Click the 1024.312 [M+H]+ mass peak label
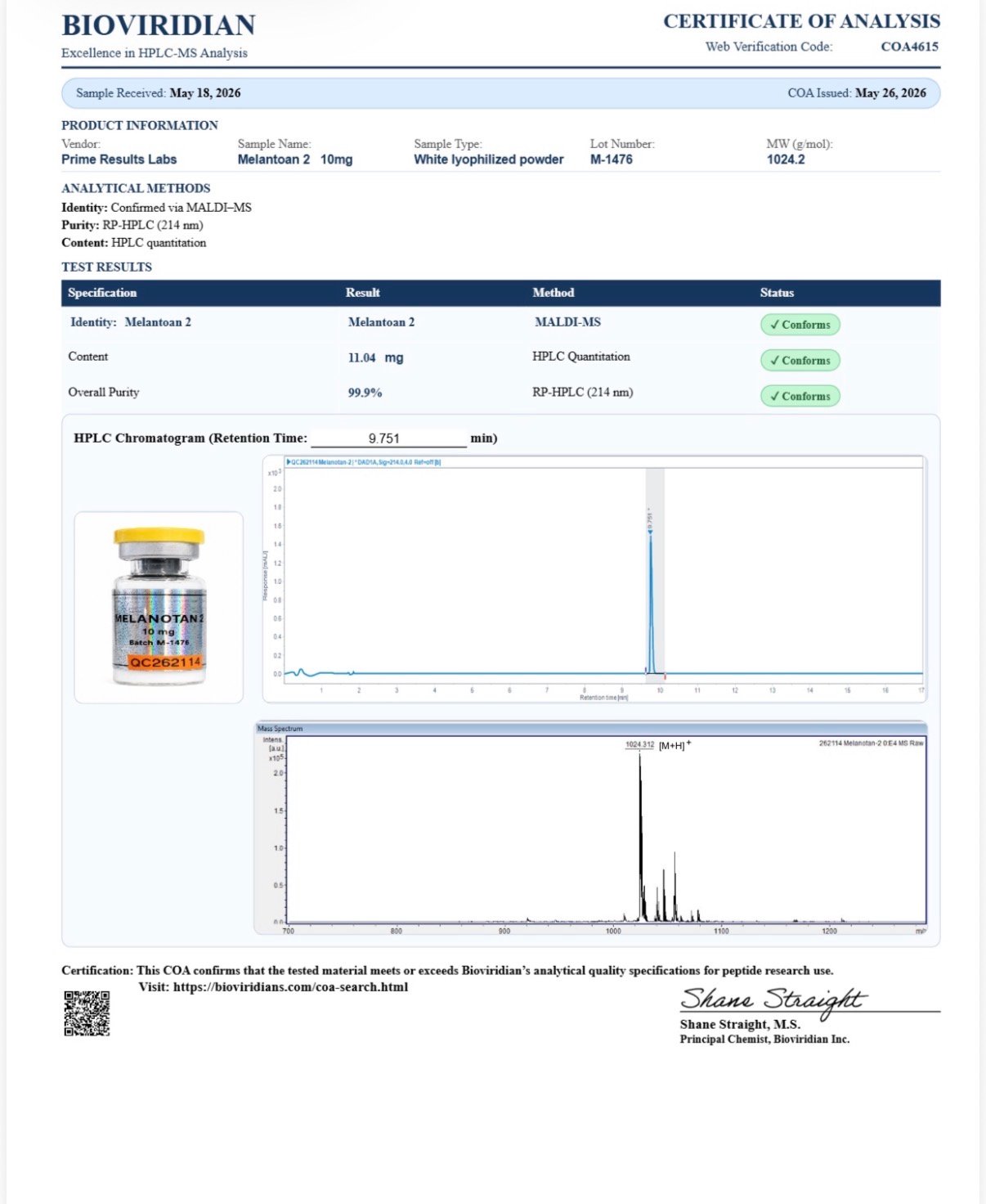The image size is (986, 1204). (658, 745)
